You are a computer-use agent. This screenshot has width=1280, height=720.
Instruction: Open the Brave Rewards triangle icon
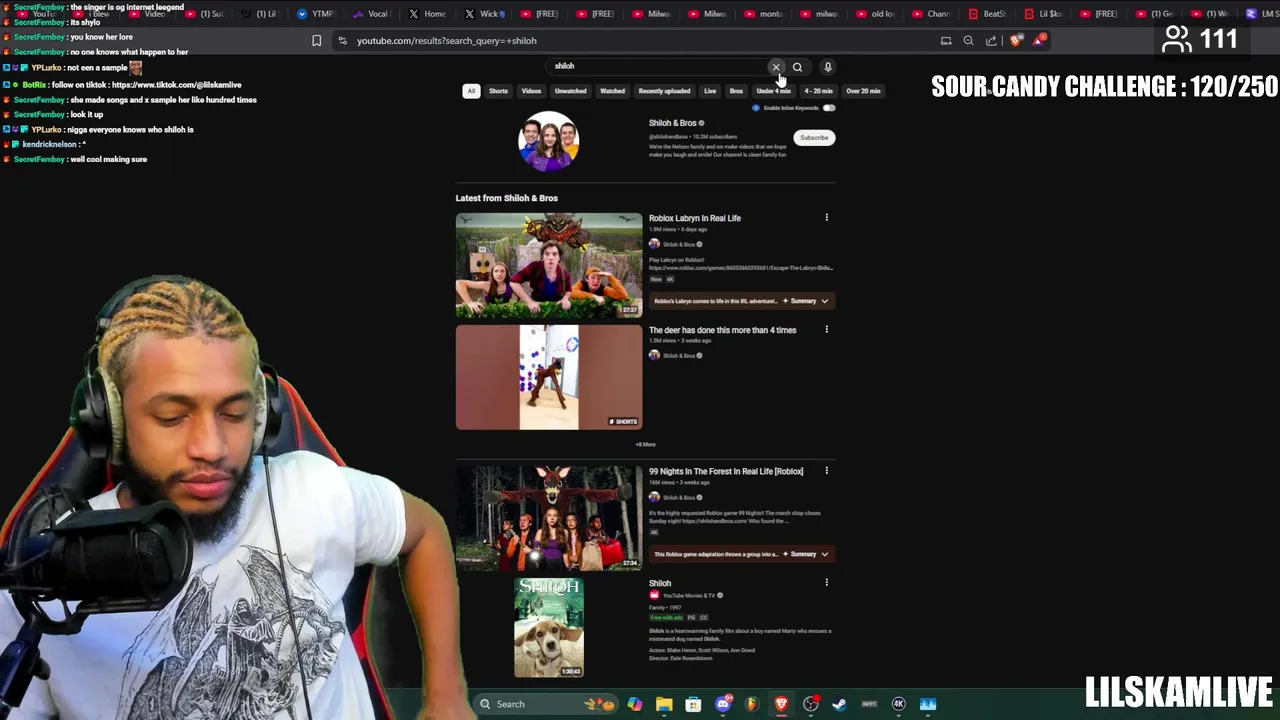click(1040, 41)
